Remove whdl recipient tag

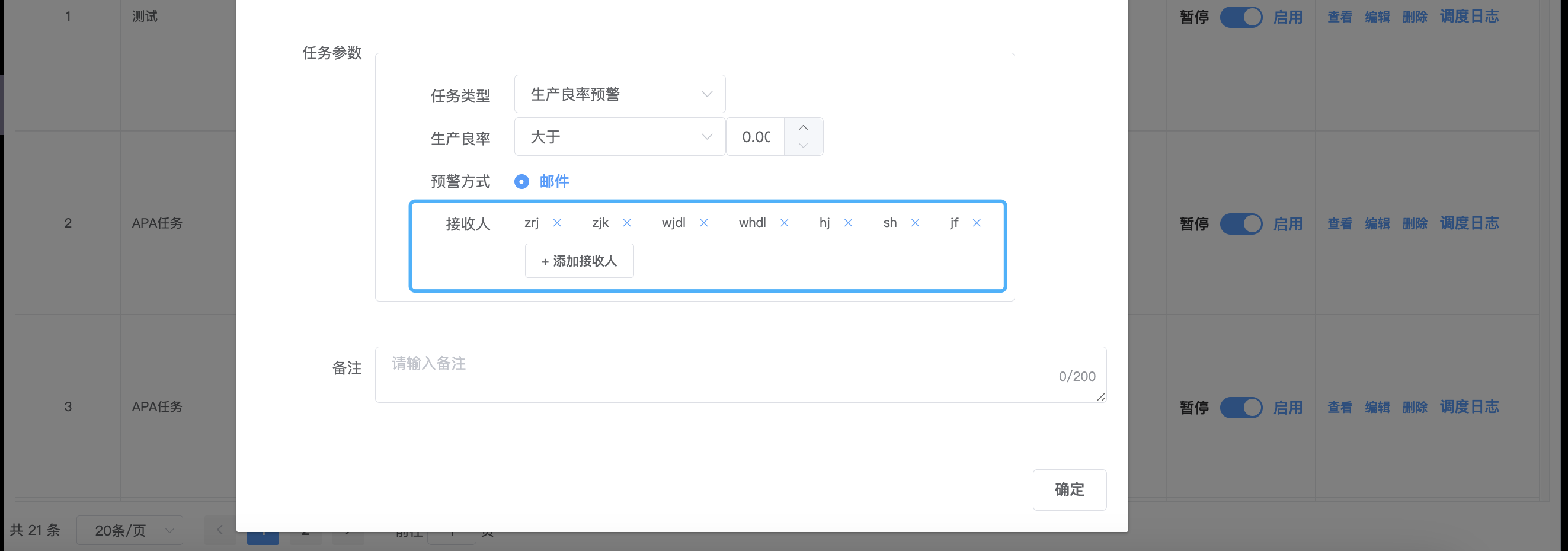[x=785, y=223]
